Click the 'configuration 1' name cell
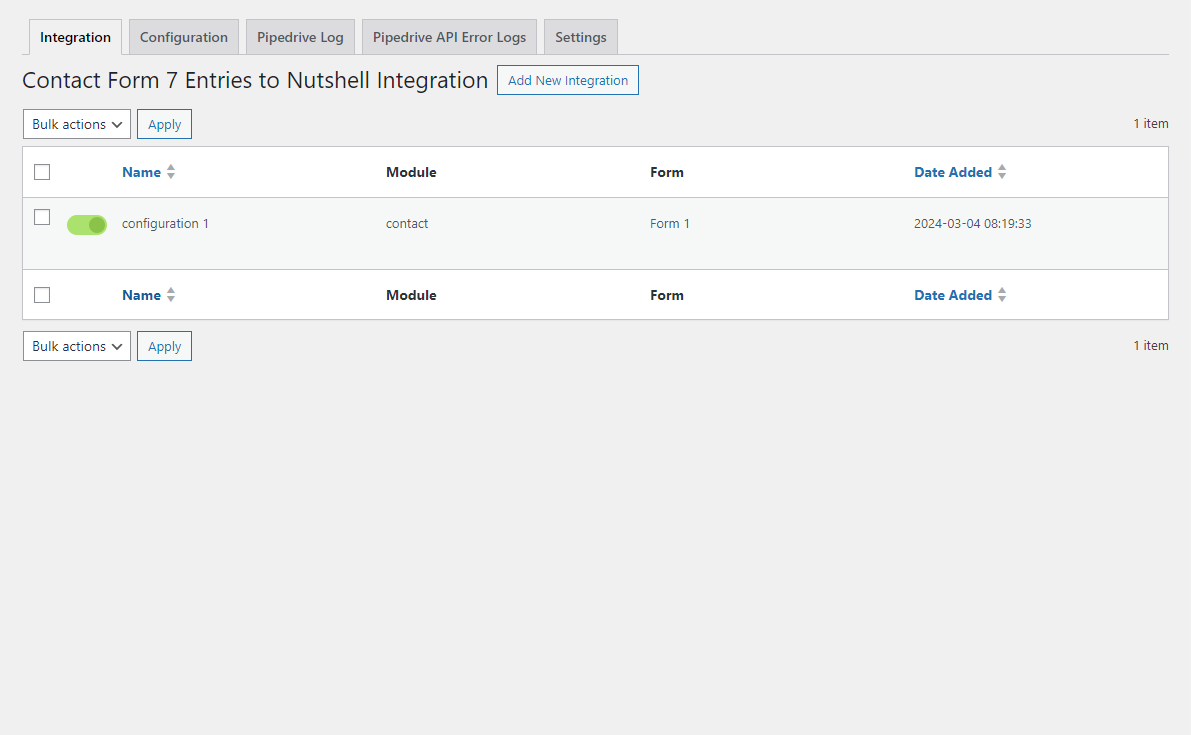This screenshot has height=735, width=1191. pos(166,224)
